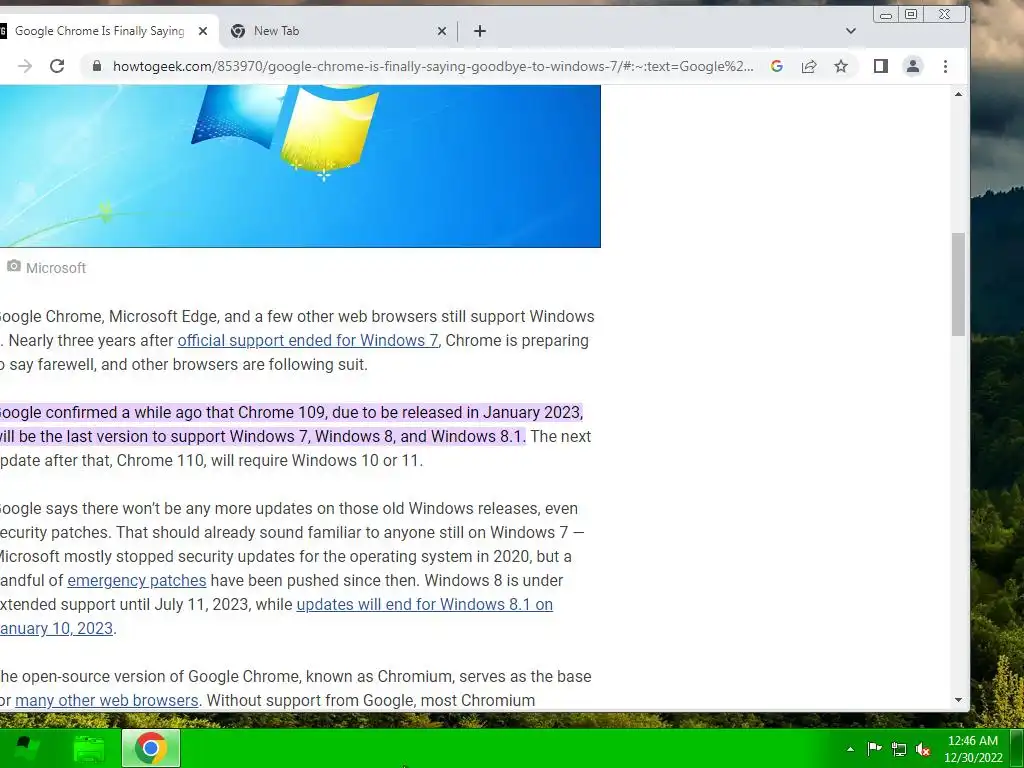Image resolution: width=1024 pixels, height=768 pixels.
Task: Go forward with the arrow button
Action: (x=25, y=66)
